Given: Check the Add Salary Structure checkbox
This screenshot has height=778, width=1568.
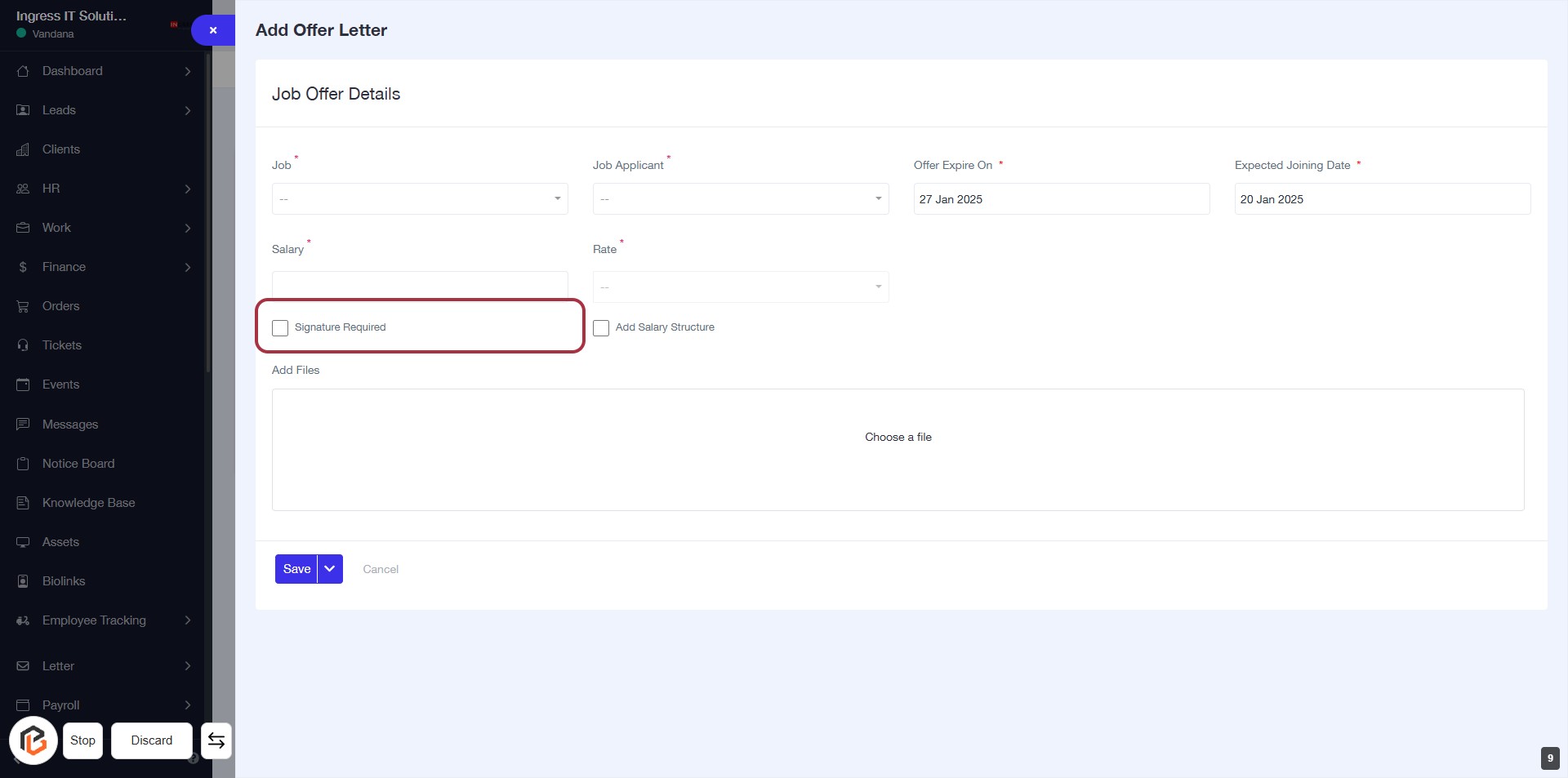Looking at the screenshot, I should (601, 328).
